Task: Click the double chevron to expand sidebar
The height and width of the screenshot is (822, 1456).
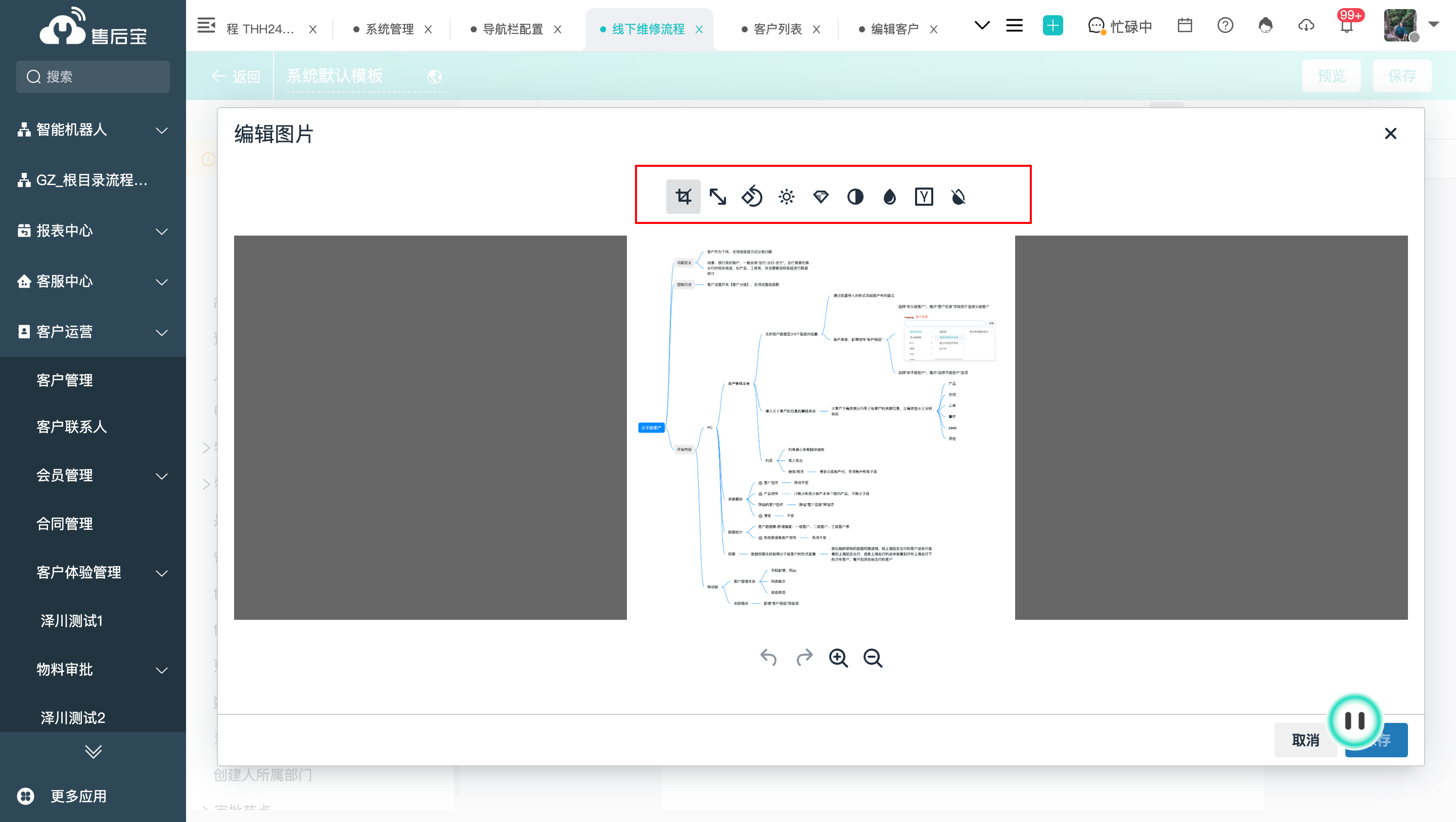Action: (x=93, y=751)
